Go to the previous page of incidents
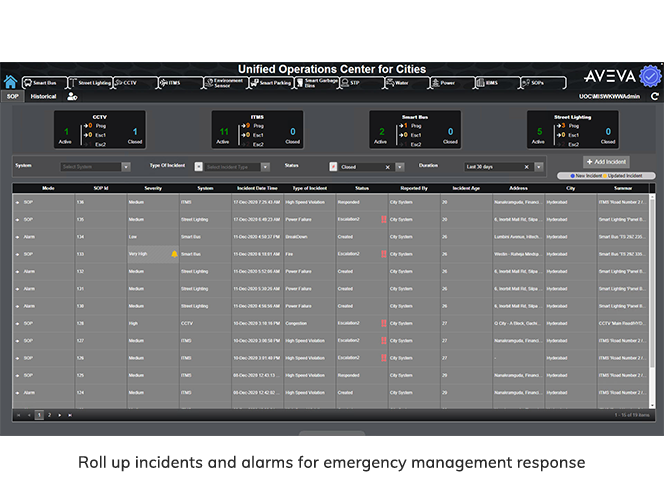The width and height of the screenshot is (664, 498). [29, 415]
